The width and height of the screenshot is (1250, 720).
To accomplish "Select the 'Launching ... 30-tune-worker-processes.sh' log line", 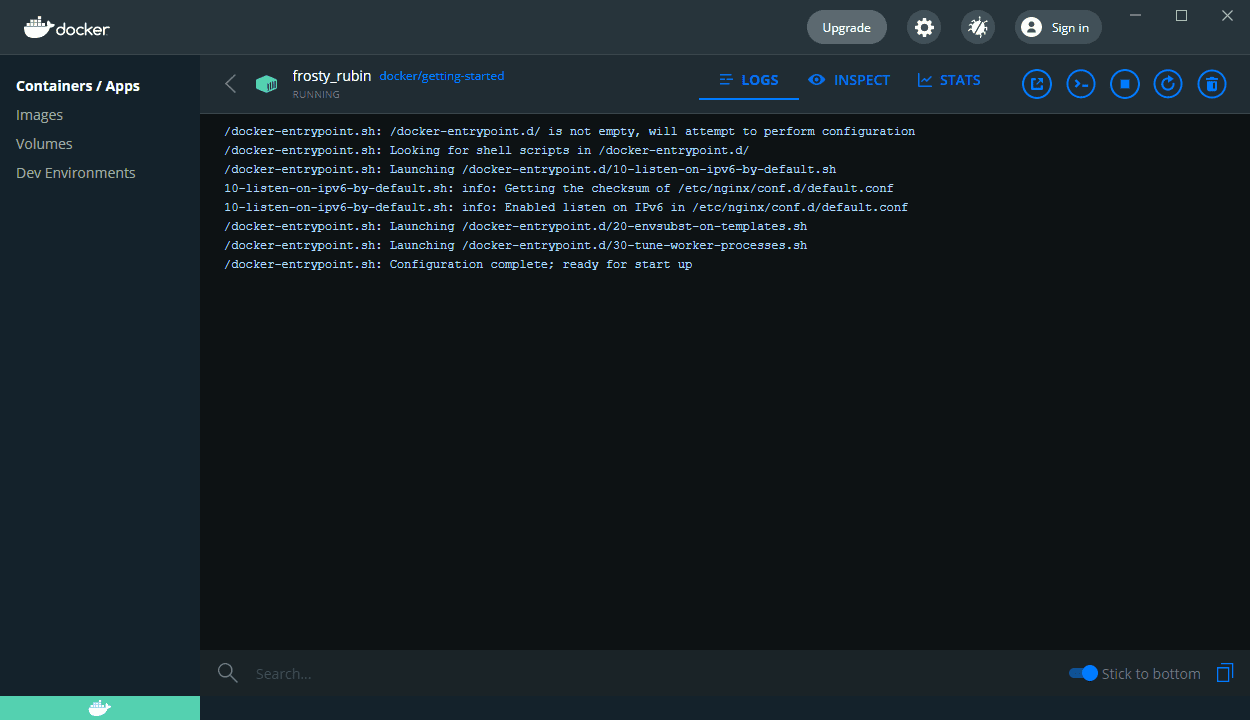I will click(516, 246).
